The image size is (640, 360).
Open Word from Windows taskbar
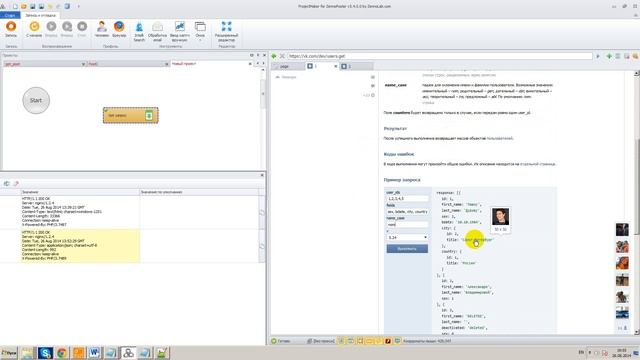(95, 353)
